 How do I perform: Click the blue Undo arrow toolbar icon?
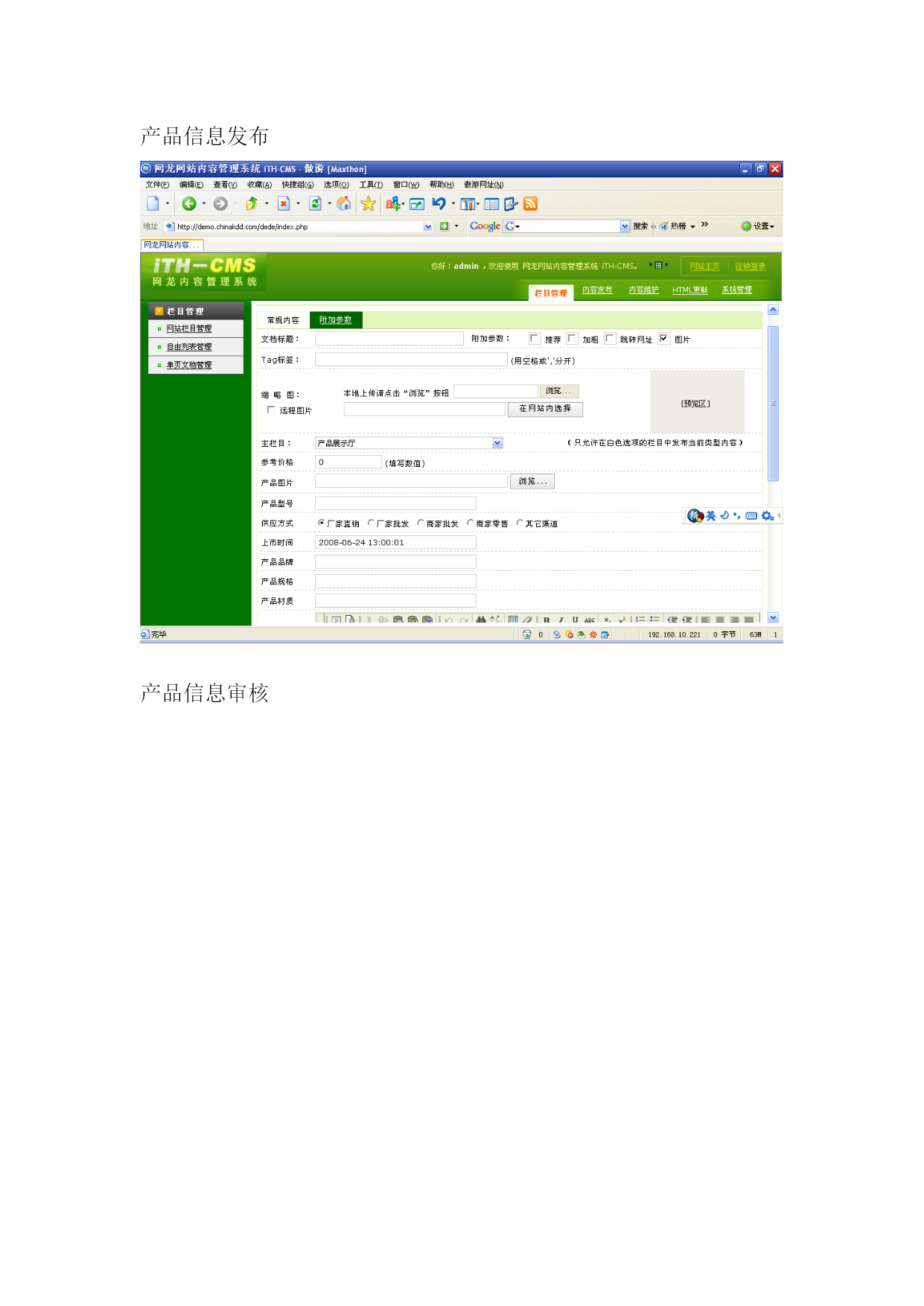(x=439, y=203)
